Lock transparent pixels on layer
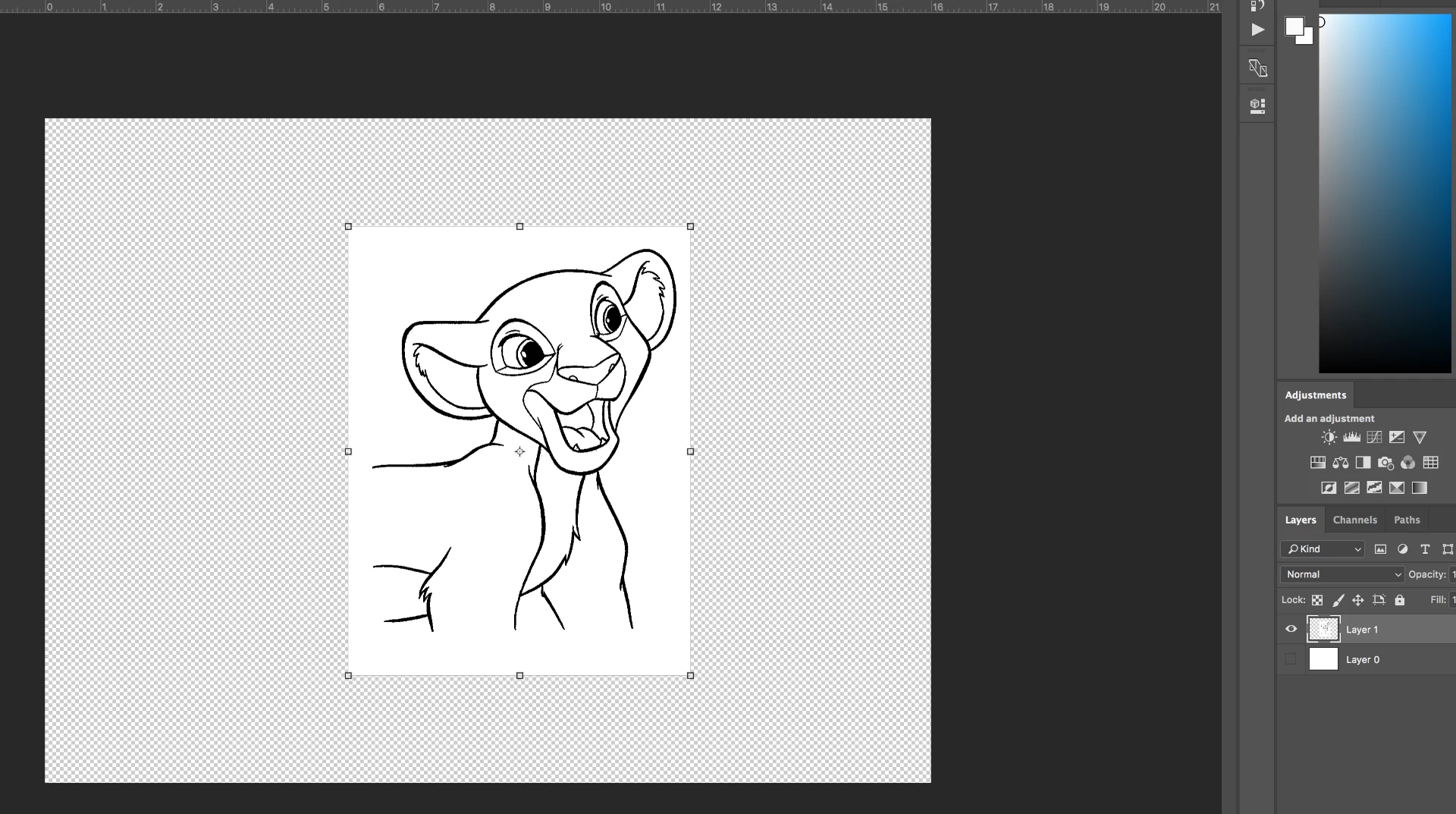 coord(1317,600)
